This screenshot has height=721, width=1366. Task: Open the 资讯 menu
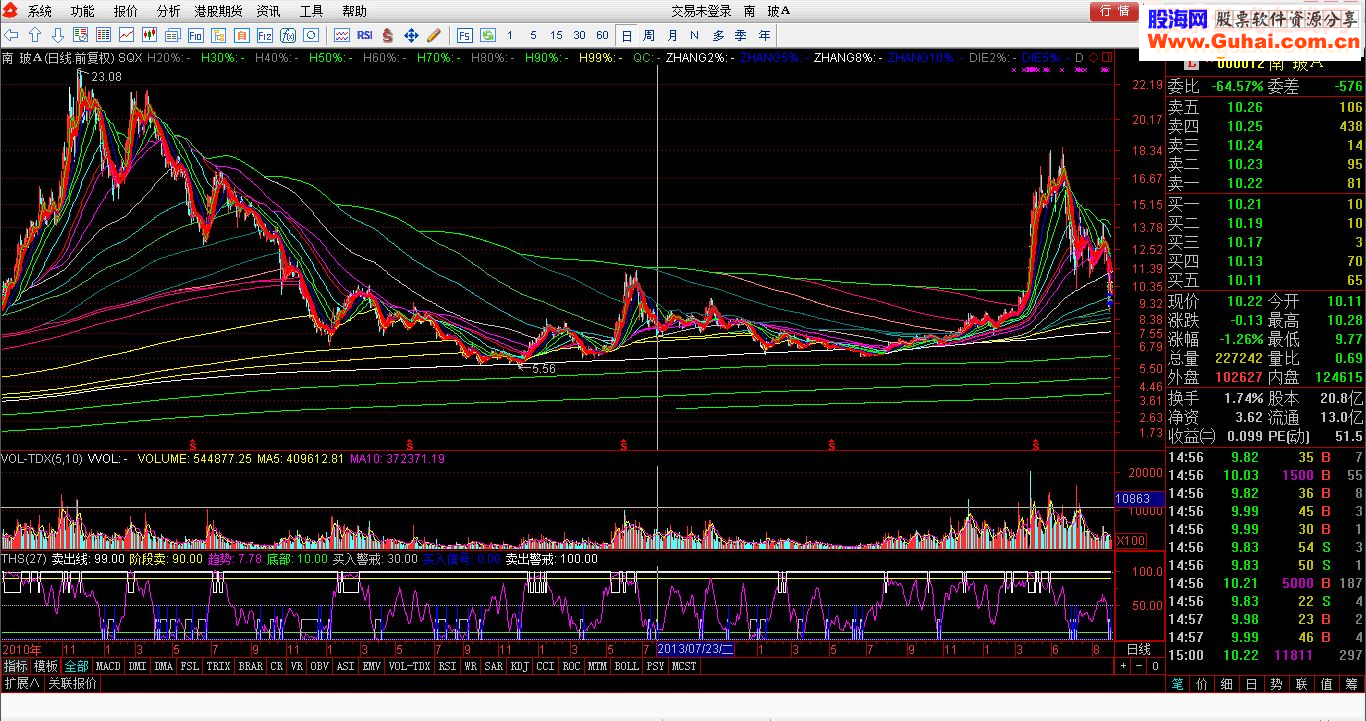(268, 11)
